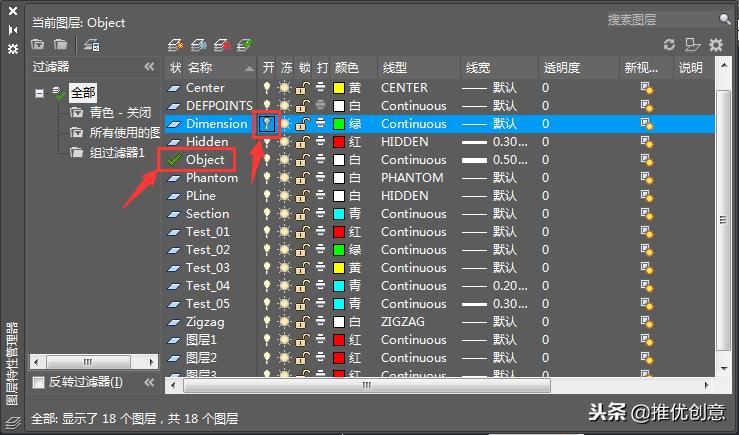Click the layer list horizontal scrollbar thumb
Image resolution: width=739 pixels, height=435 pixels.
(x=367, y=385)
